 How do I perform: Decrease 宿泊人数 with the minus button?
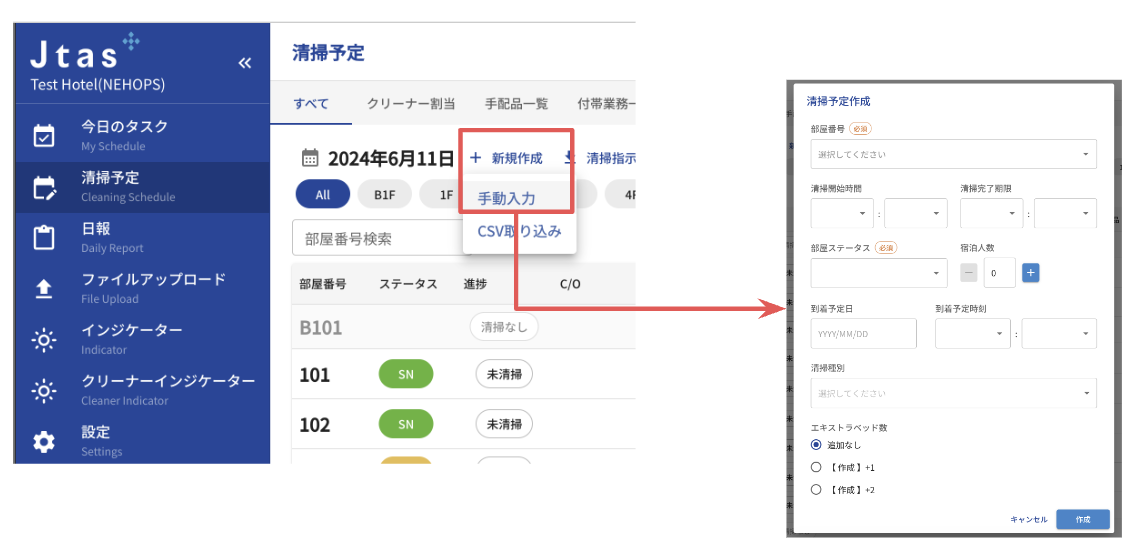point(969,273)
